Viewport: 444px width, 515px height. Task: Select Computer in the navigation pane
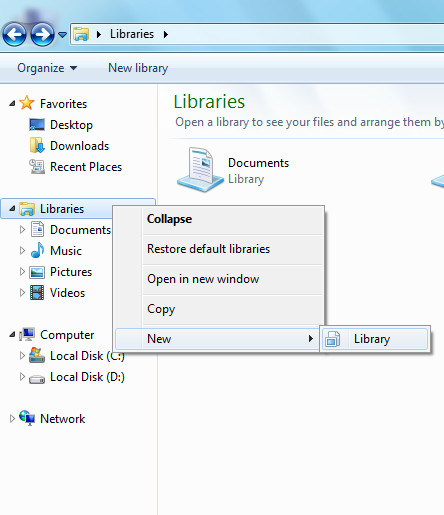click(x=67, y=335)
